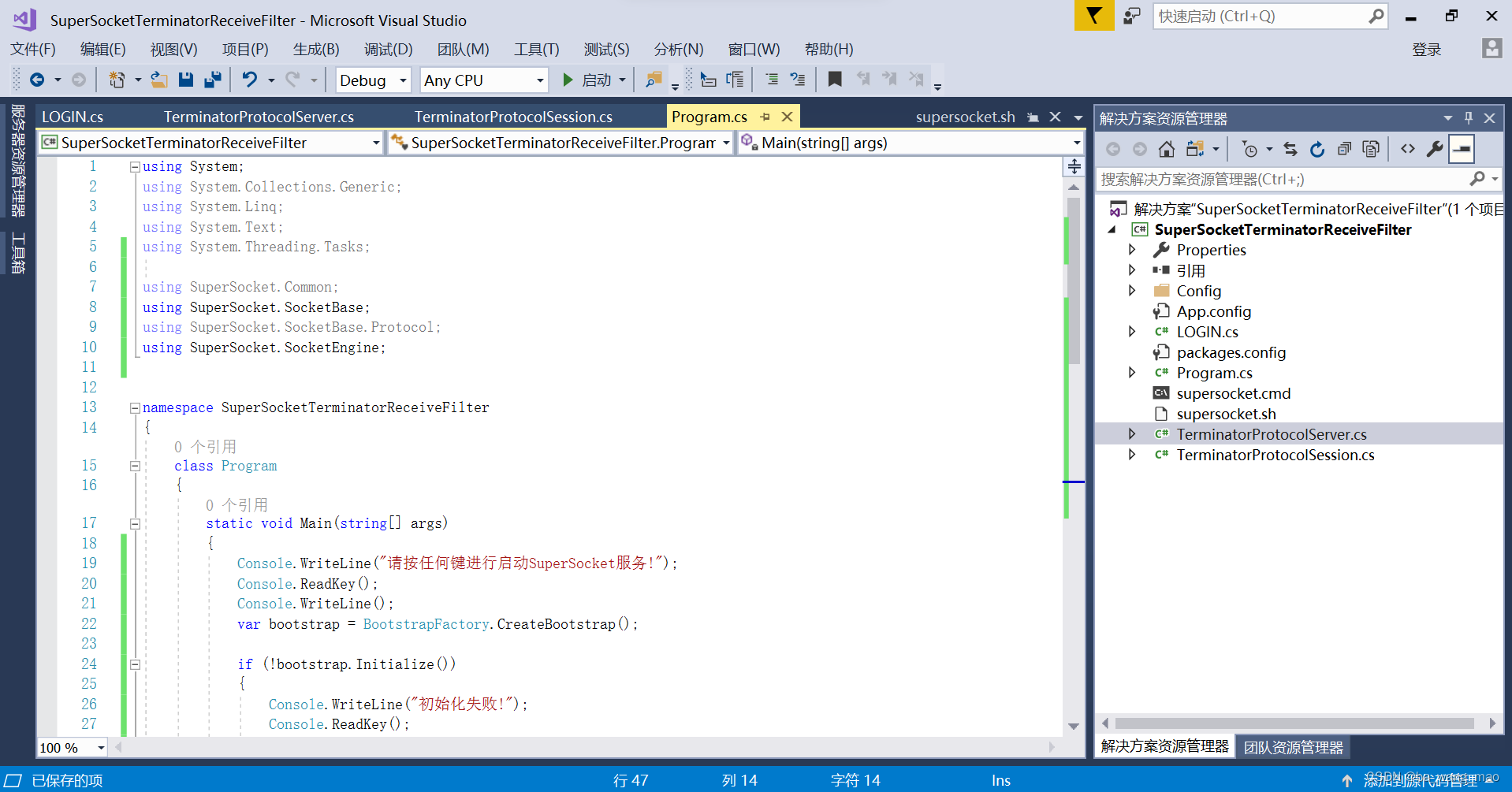Click the account avatar icon next to 登录
Screen dimensions: 1512x792
click(x=1492, y=49)
